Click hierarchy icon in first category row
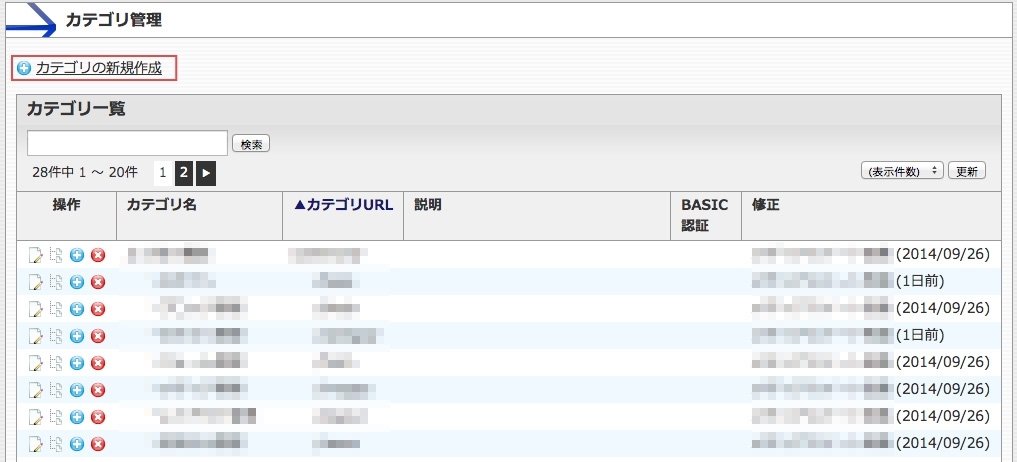 coord(56,255)
